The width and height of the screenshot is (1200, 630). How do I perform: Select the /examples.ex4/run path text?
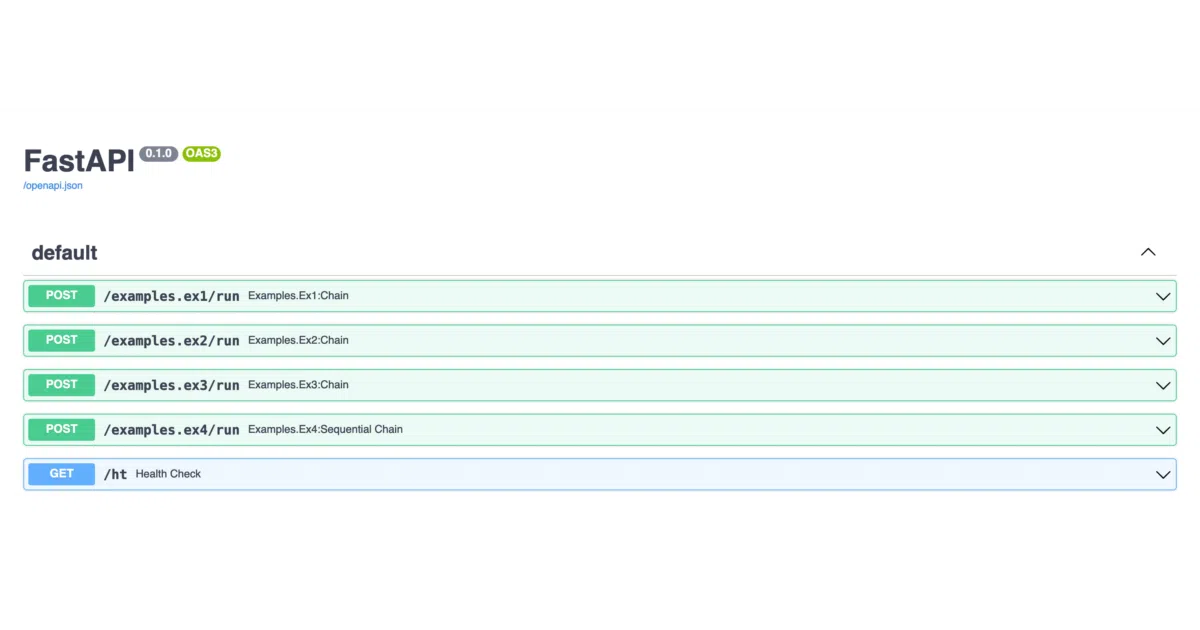click(x=172, y=430)
